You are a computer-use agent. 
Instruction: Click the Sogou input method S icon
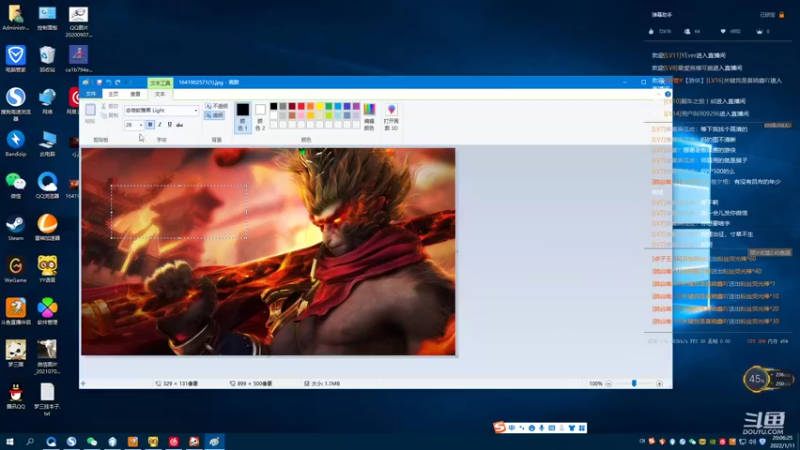pos(499,428)
